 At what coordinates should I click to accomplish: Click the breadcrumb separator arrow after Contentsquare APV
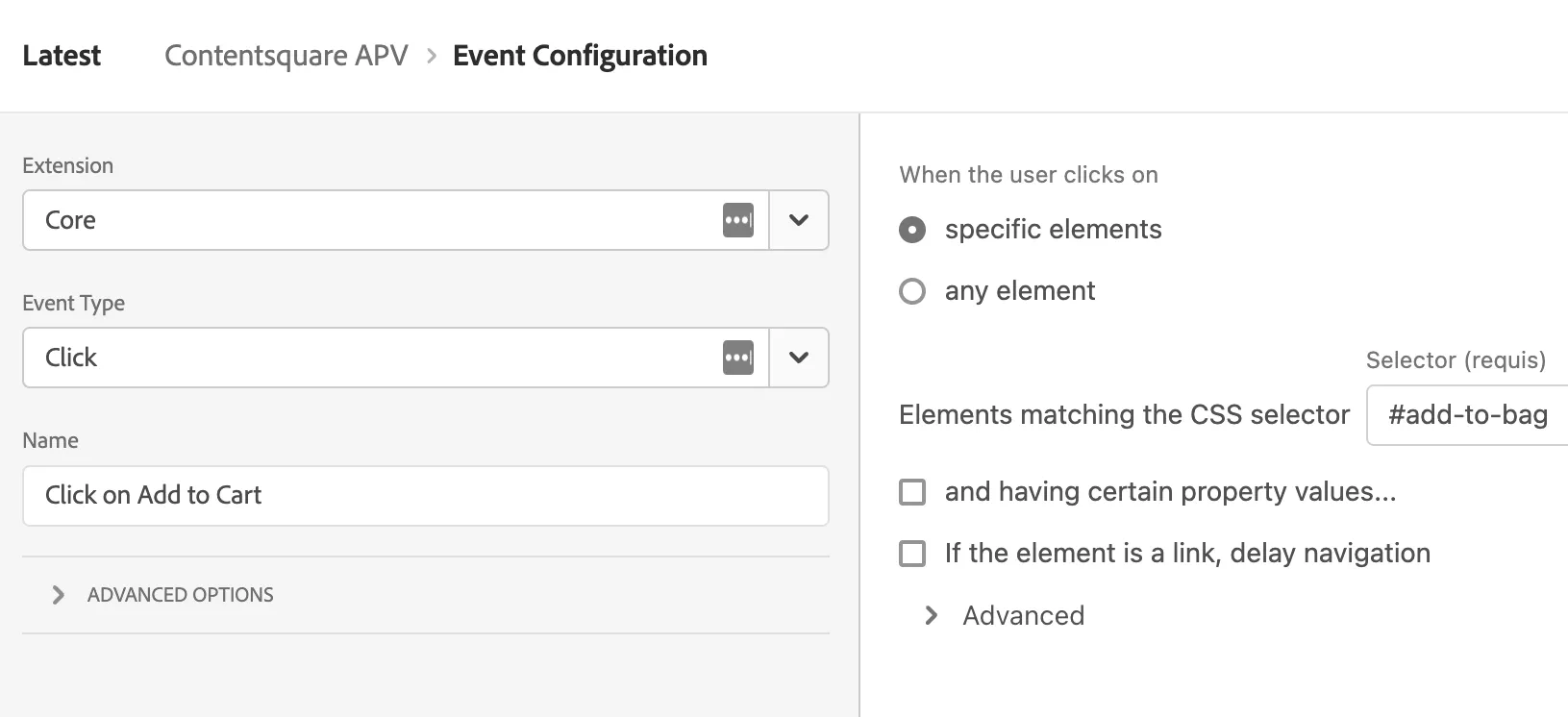(432, 56)
